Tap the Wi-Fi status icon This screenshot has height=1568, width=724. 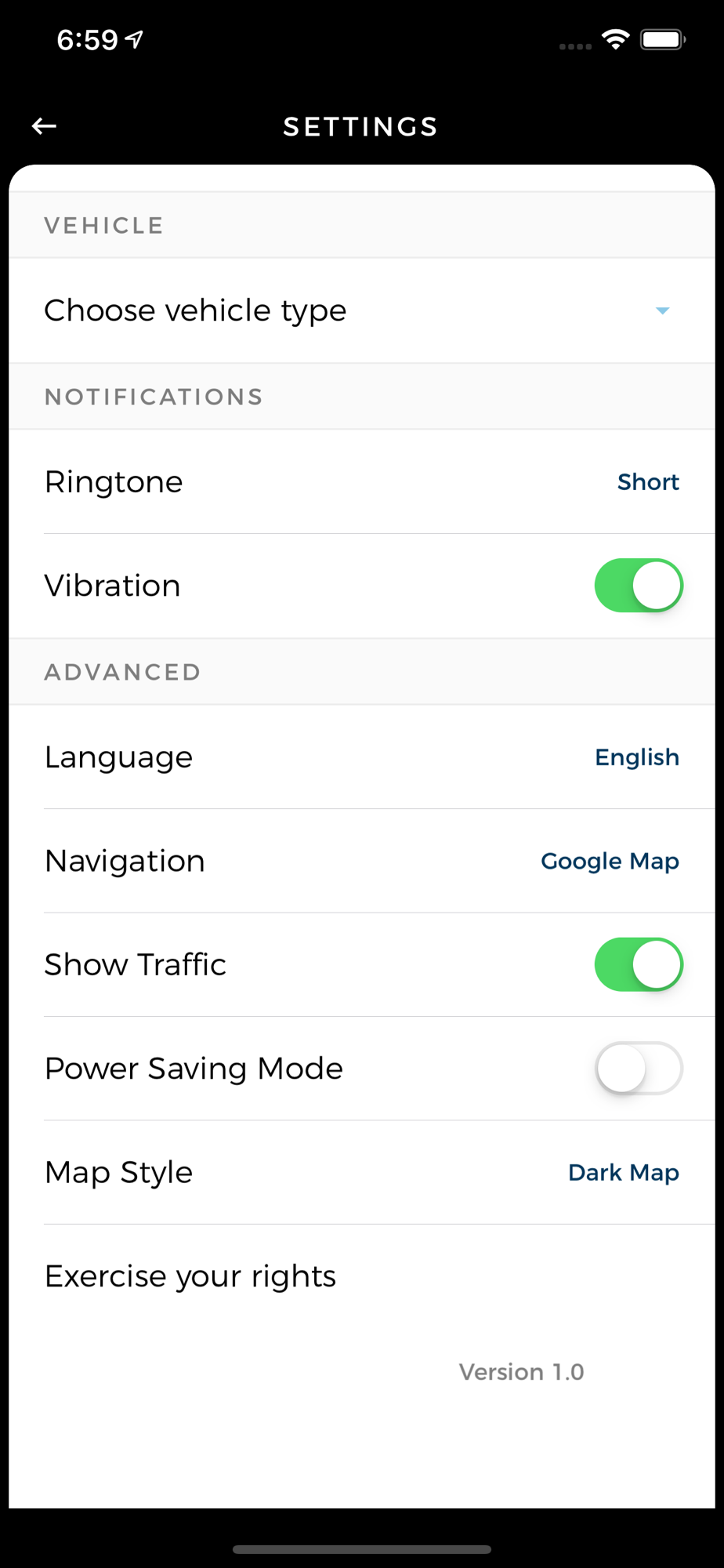[x=616, y=39]
